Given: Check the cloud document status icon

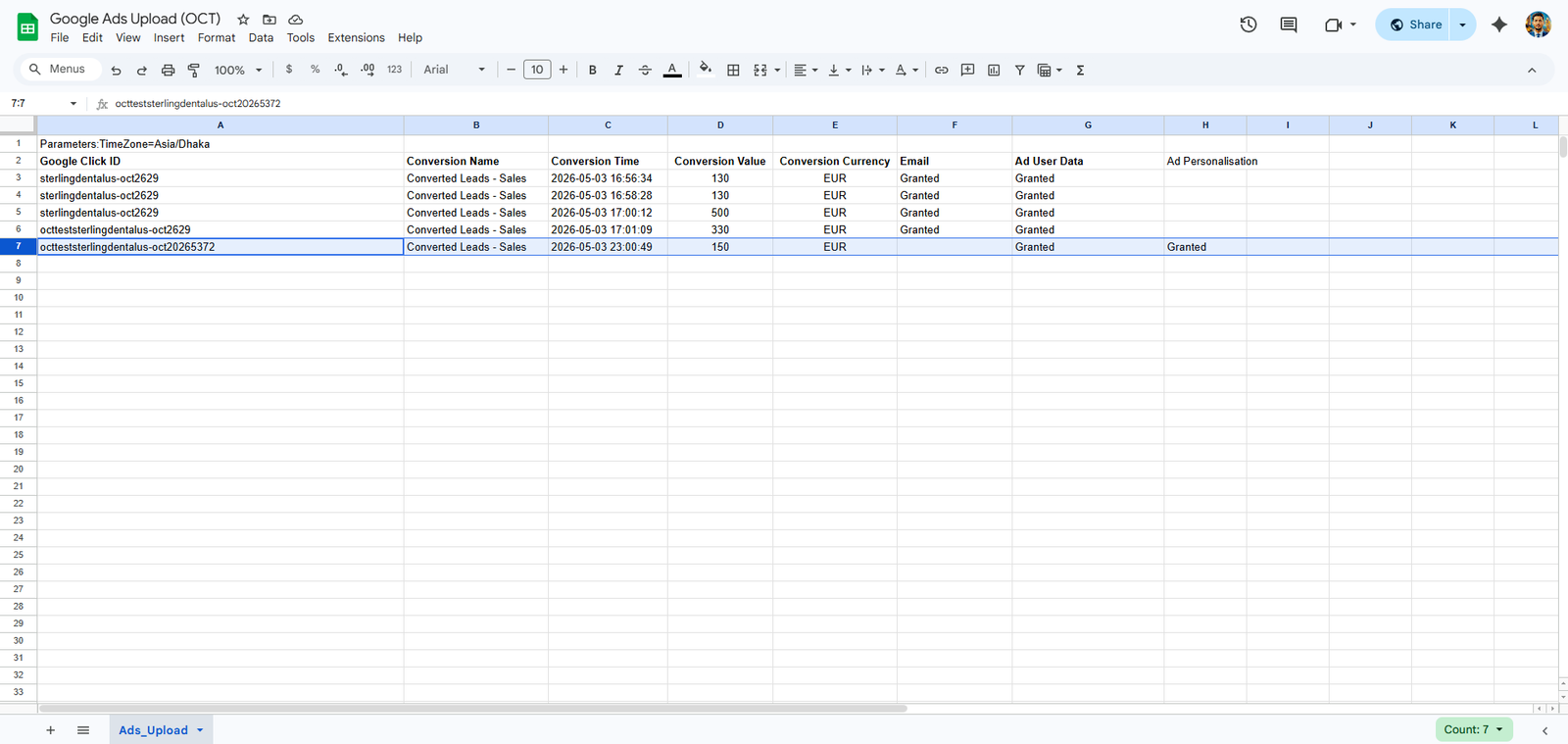Looking at the screenshot, I should [x=295, y=20].
